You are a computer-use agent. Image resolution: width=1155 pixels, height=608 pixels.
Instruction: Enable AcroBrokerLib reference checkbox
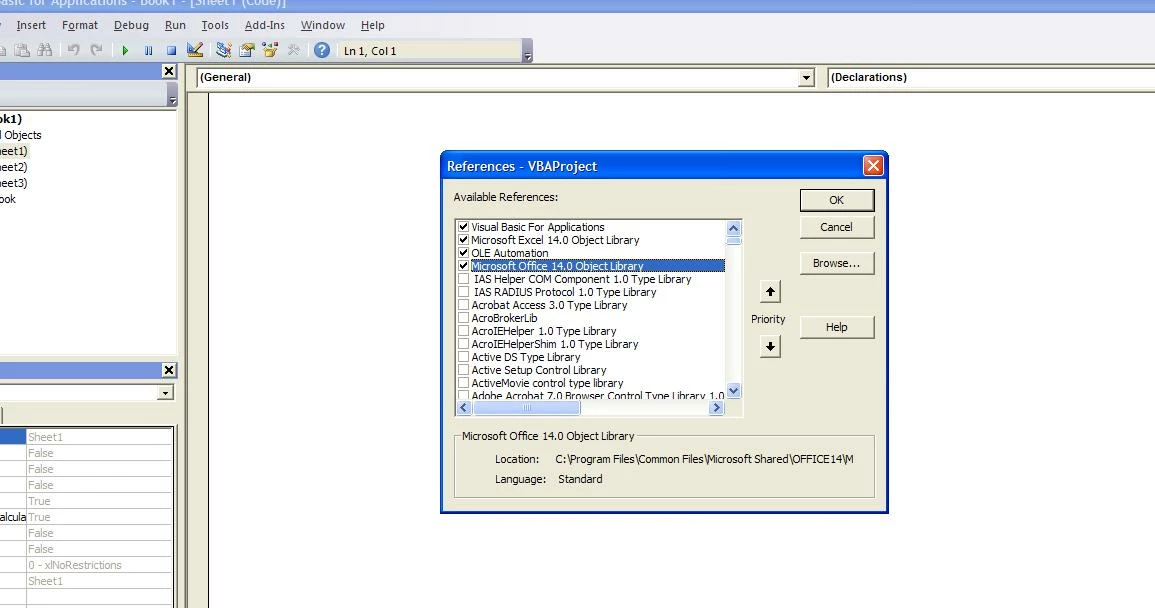click(x=463, y=318)
